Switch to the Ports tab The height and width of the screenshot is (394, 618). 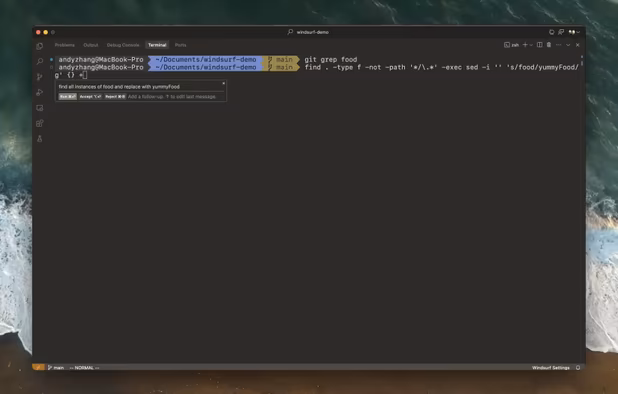click(x=181, y=45)
